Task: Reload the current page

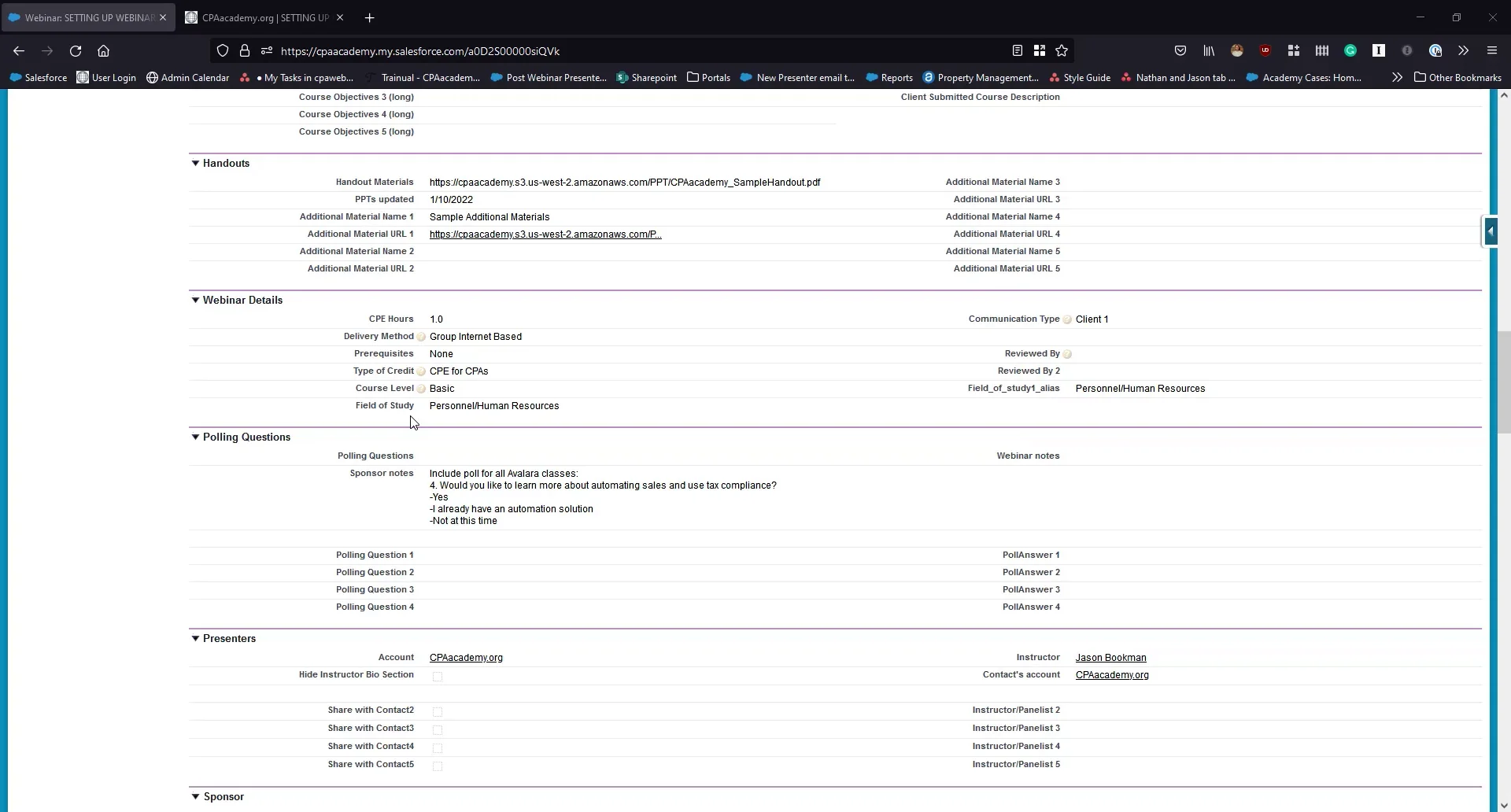Action: point(76,51)
